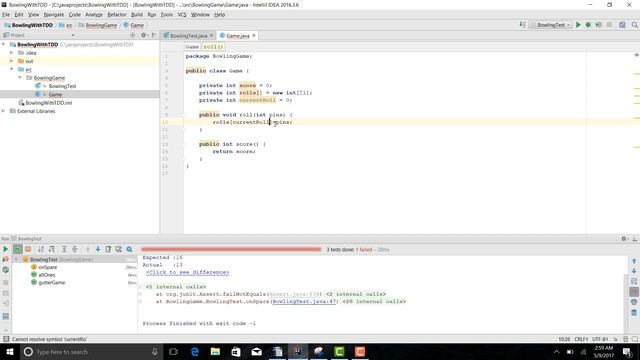The height and width of the screenshot is (360, 640).
Task: Open test history magnifier icon in Run panel
Action: (129, 249)
